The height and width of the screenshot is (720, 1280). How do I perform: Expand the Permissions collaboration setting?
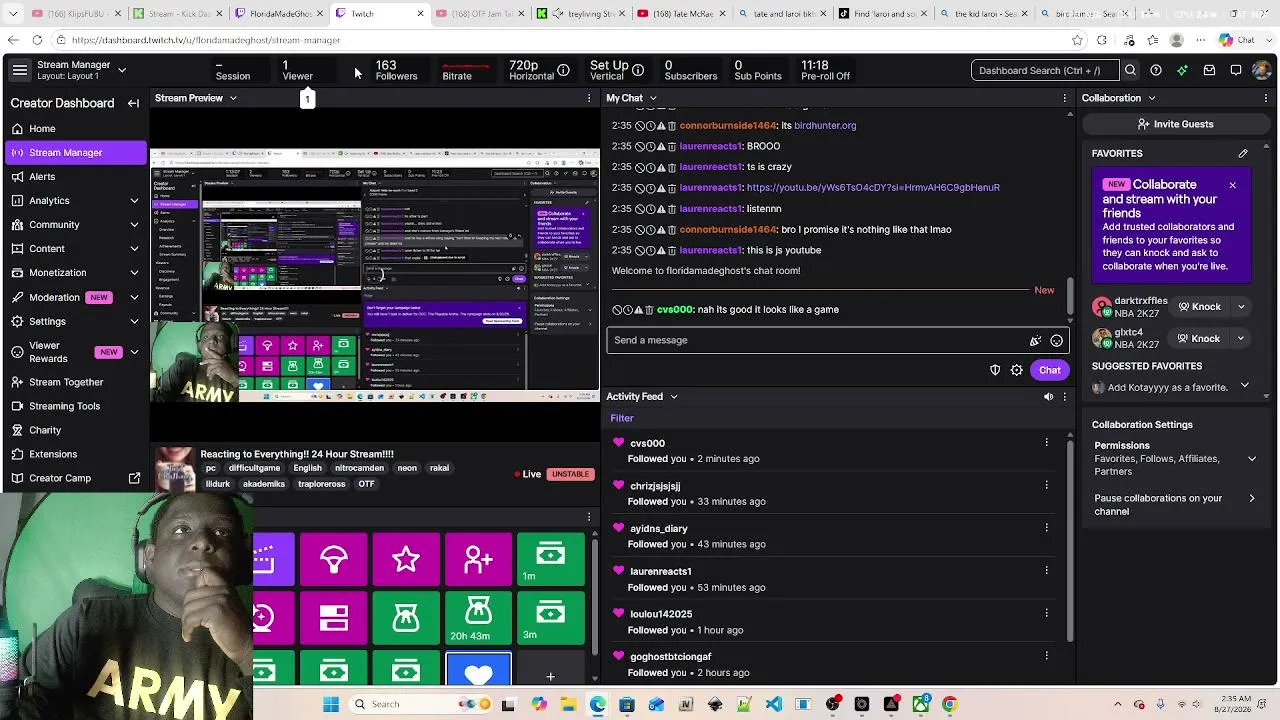1252,459
